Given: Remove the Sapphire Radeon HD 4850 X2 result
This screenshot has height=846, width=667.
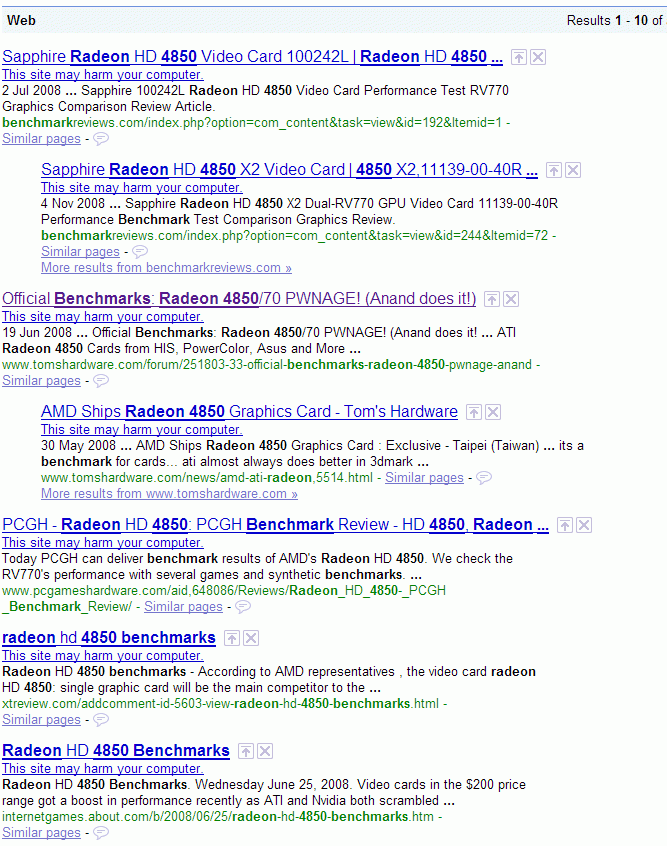Looking at the screenshot, I should 573,170.
